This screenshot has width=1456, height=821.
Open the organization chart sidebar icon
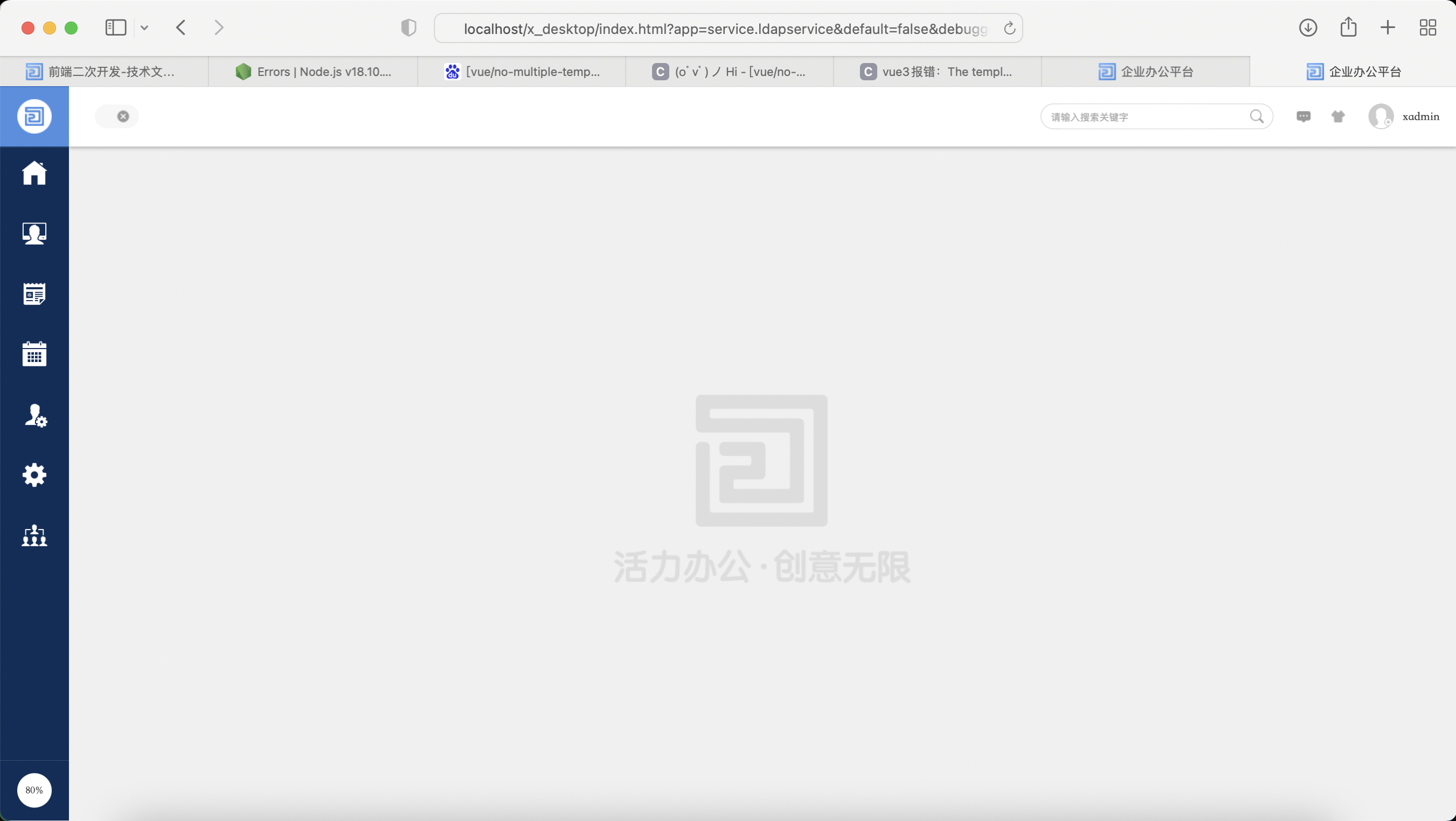coord(34,535)
